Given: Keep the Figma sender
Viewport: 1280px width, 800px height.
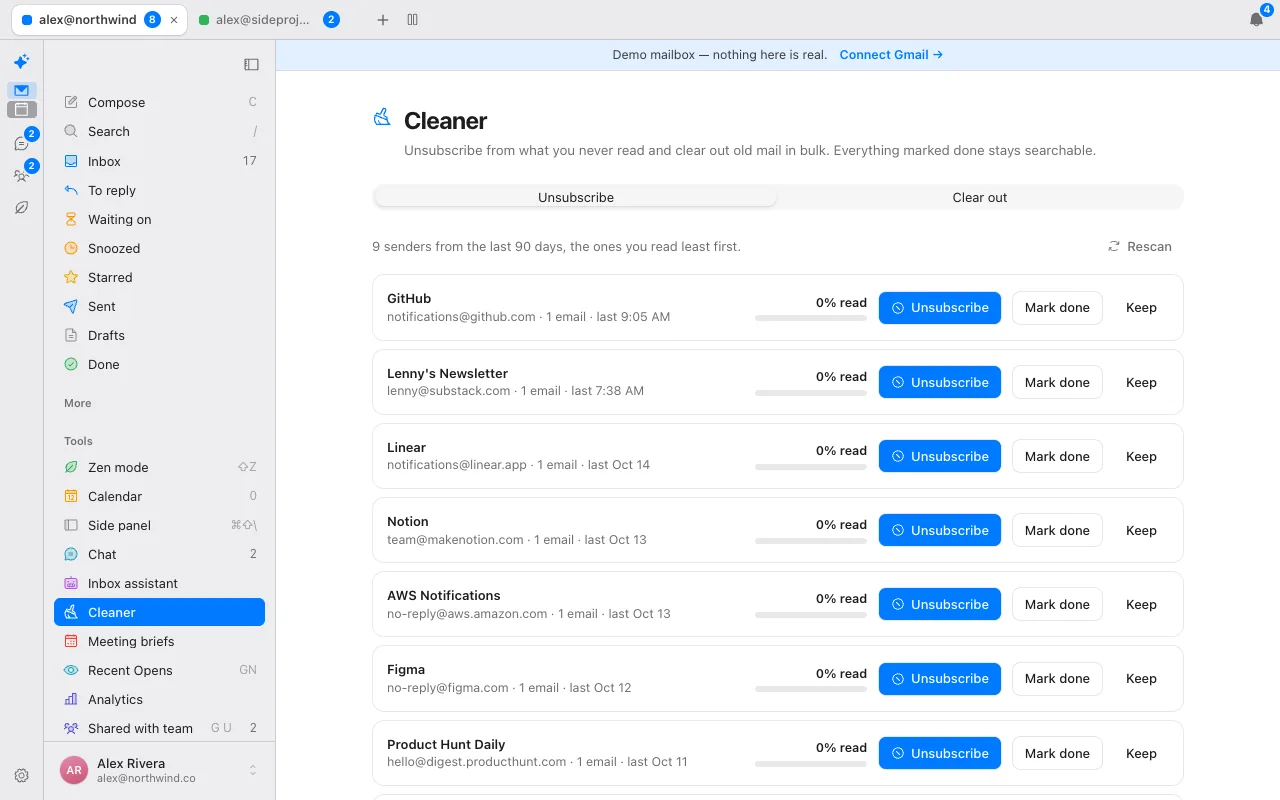Looking at the screenshot, I should click(x=1141, y=678).
